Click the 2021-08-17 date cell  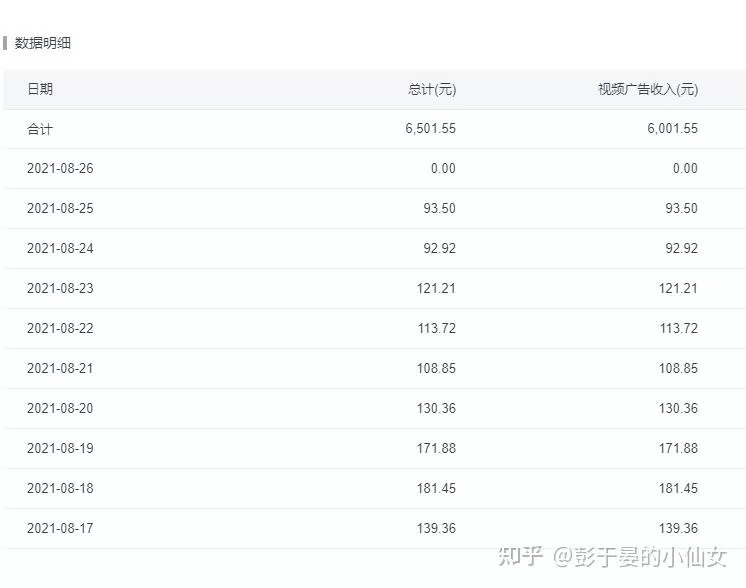tap(60, 529)
